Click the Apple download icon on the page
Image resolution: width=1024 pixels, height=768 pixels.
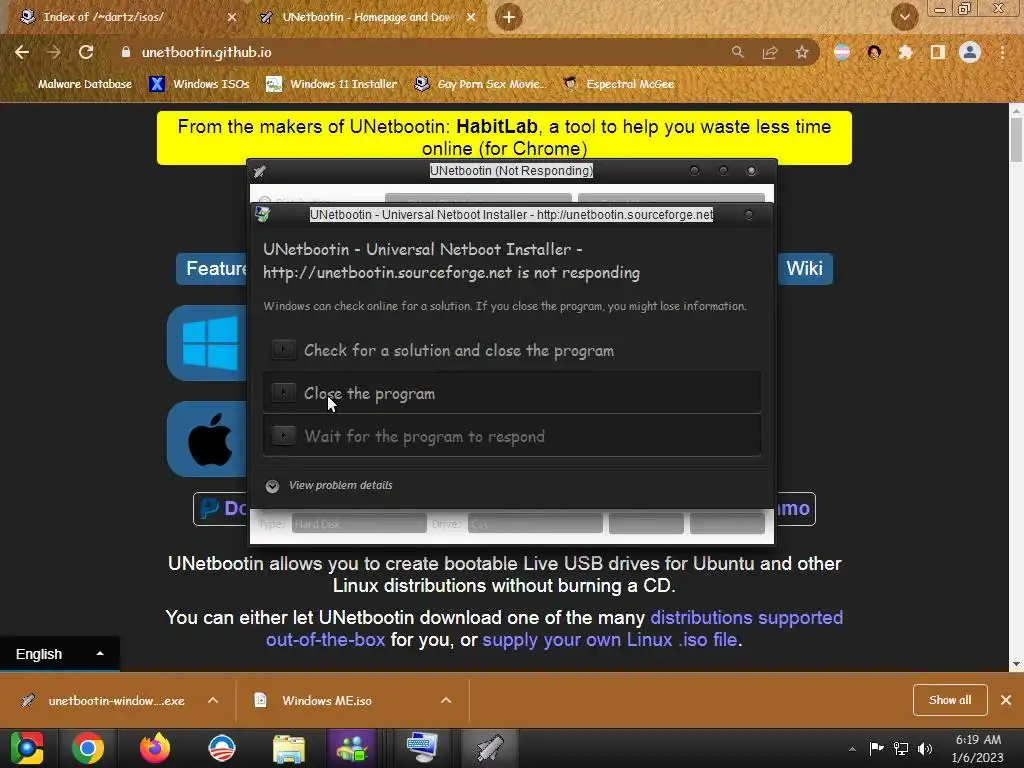(209, 440)
